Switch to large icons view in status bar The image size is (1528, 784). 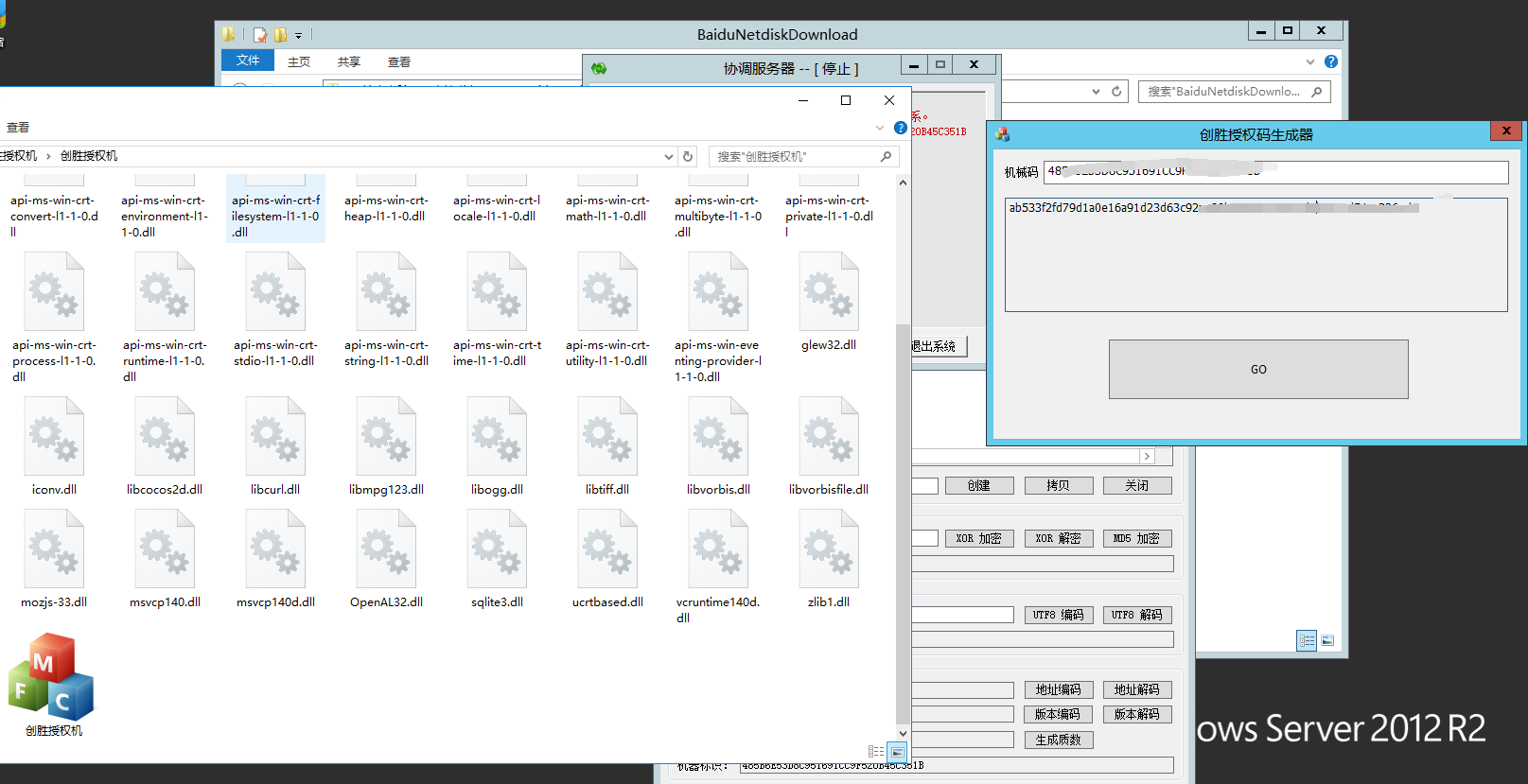(x=898, y=752)
